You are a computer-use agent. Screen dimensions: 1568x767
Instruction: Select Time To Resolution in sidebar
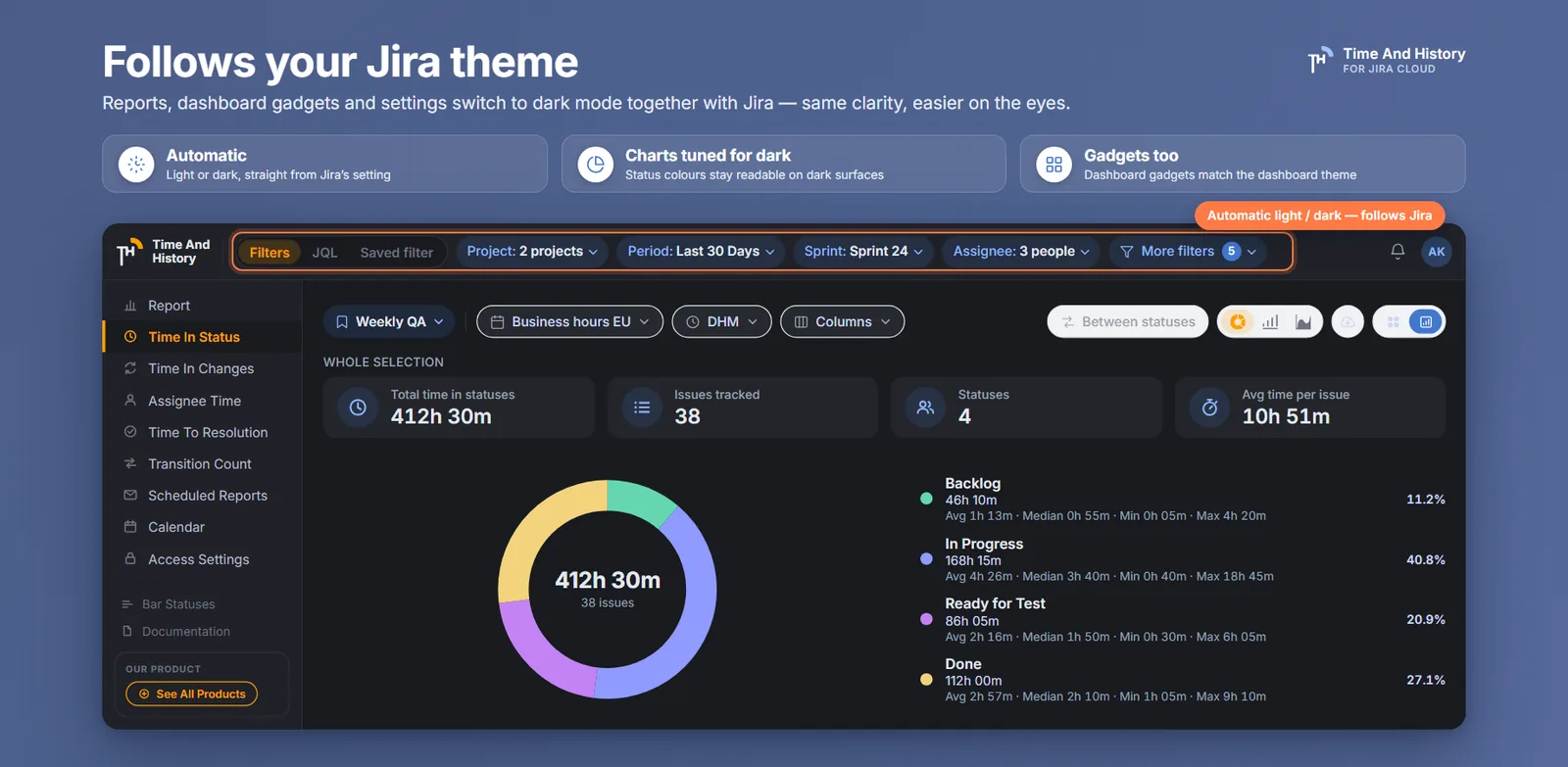click(202, 432)
